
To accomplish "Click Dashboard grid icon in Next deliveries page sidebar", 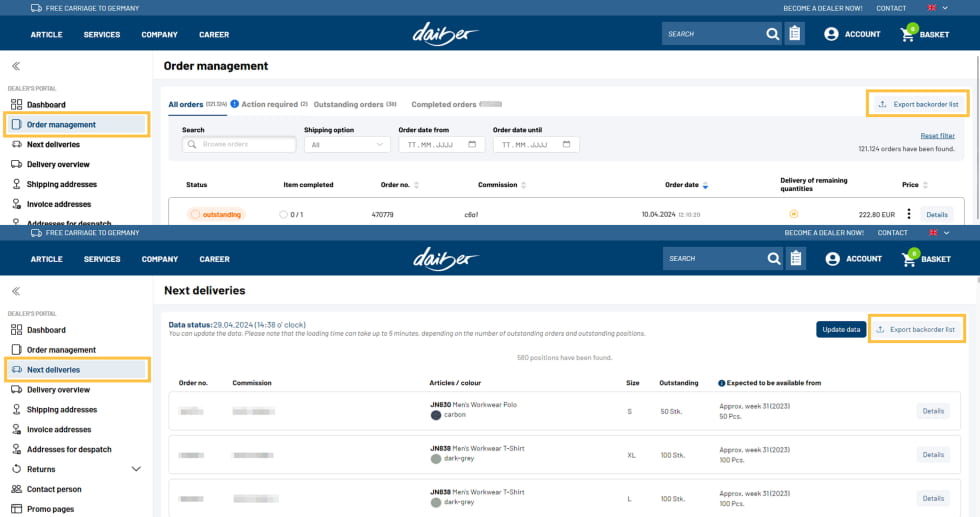I will point(16,329).
